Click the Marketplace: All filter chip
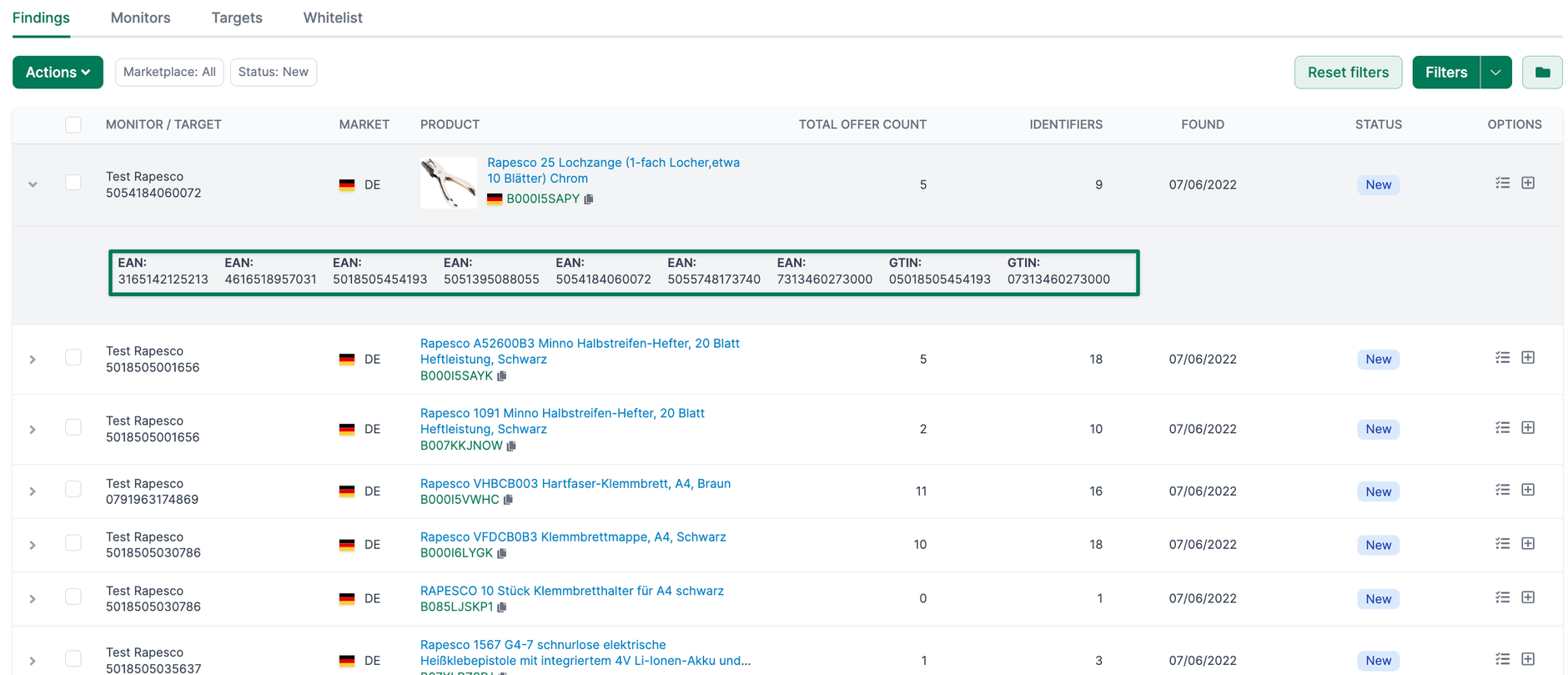This screenshot has height=675, width=1568. click(169, 72)
